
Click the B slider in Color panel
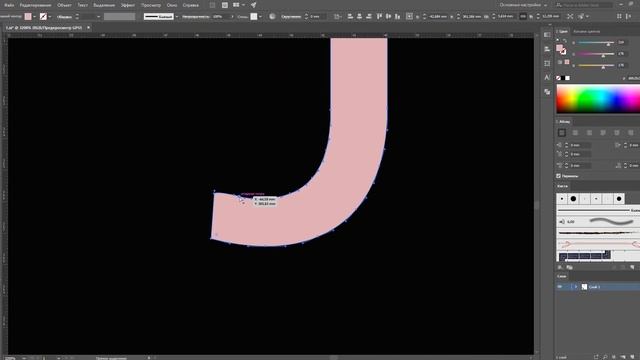tap(596, 65)
